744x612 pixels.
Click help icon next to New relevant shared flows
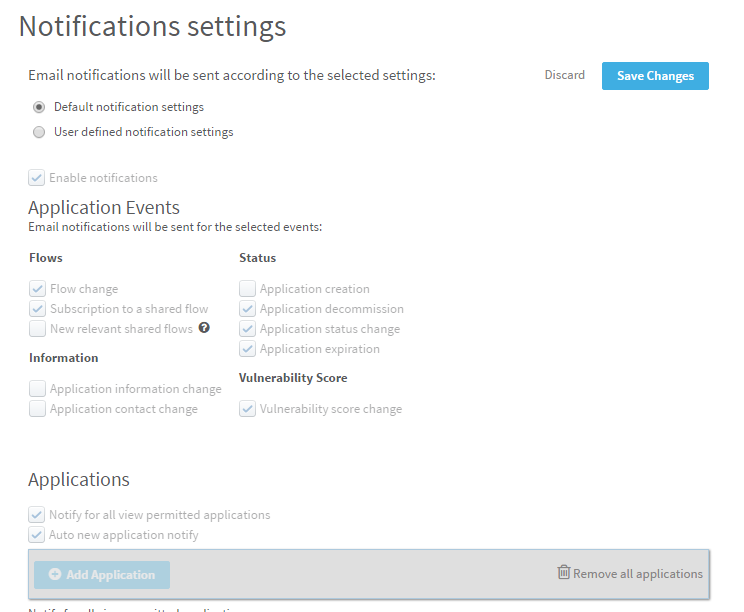tap(204, 328)
